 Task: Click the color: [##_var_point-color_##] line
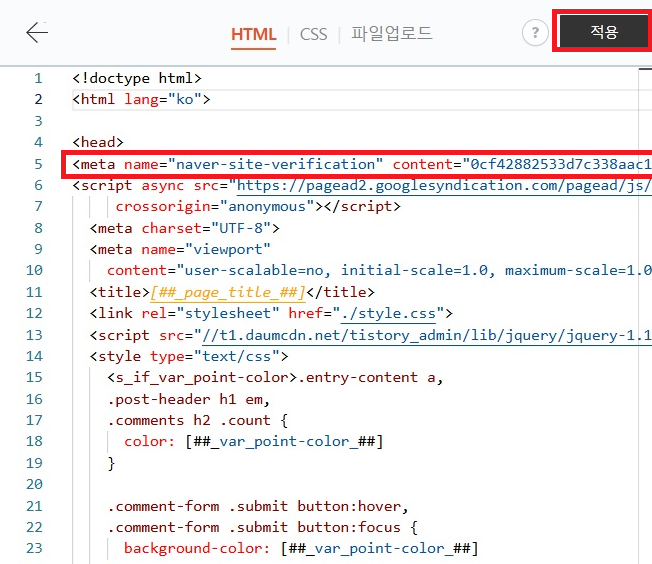click(x=254, y=441)
